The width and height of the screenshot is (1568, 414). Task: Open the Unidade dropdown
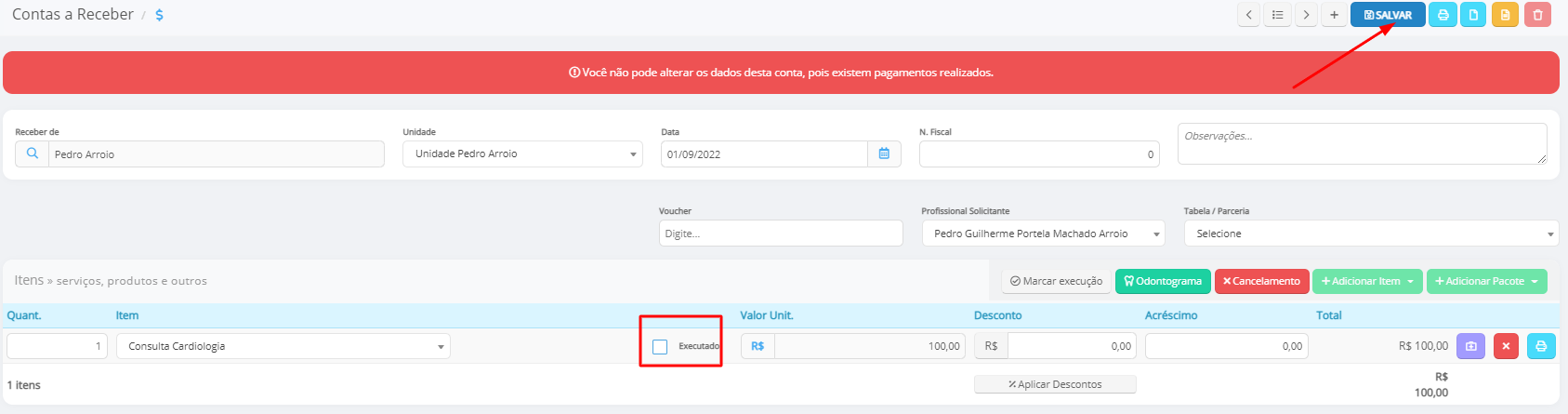(x=522, y=154)
